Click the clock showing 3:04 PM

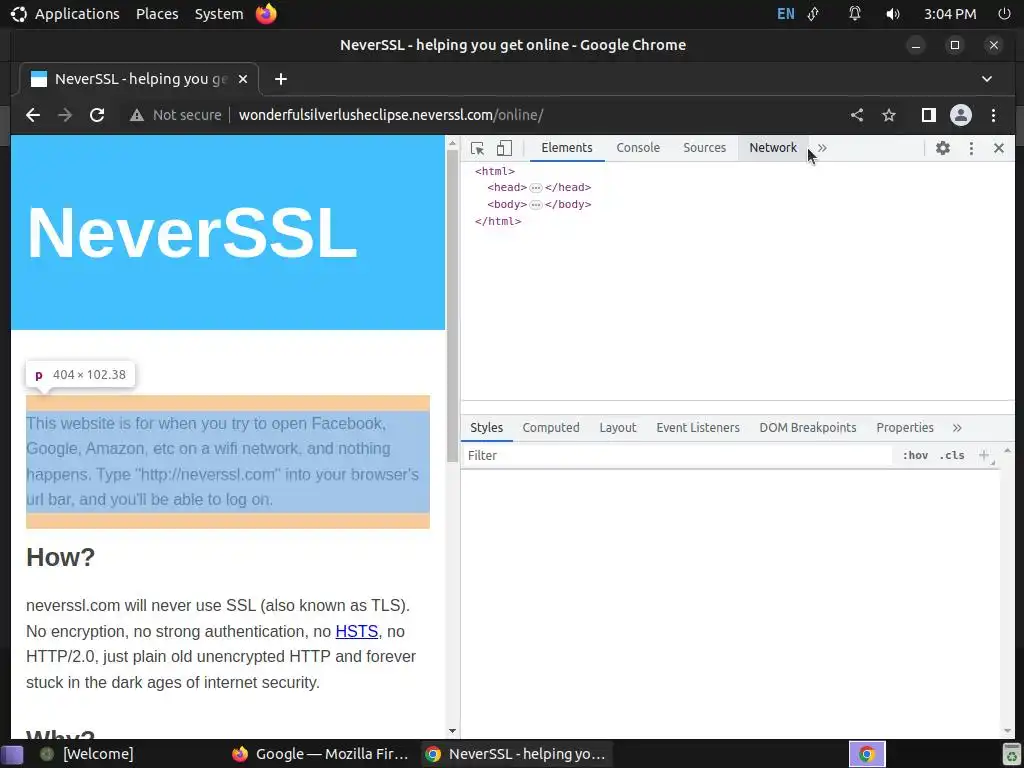tap(950, 14)
